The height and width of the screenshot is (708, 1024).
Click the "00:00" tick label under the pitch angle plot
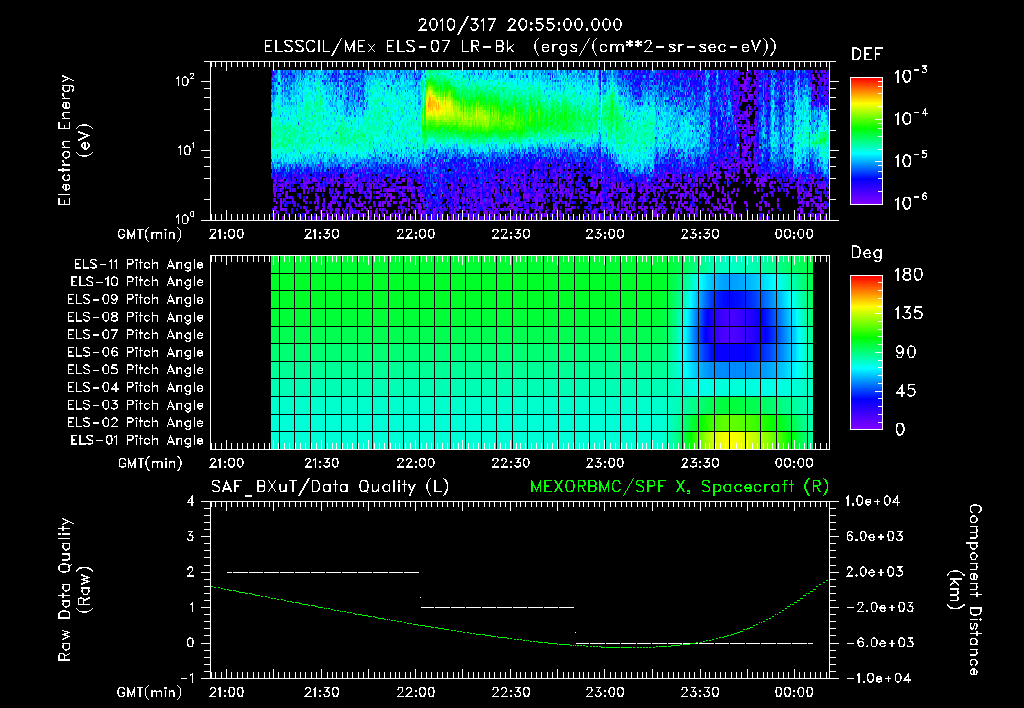pos(794,463)
